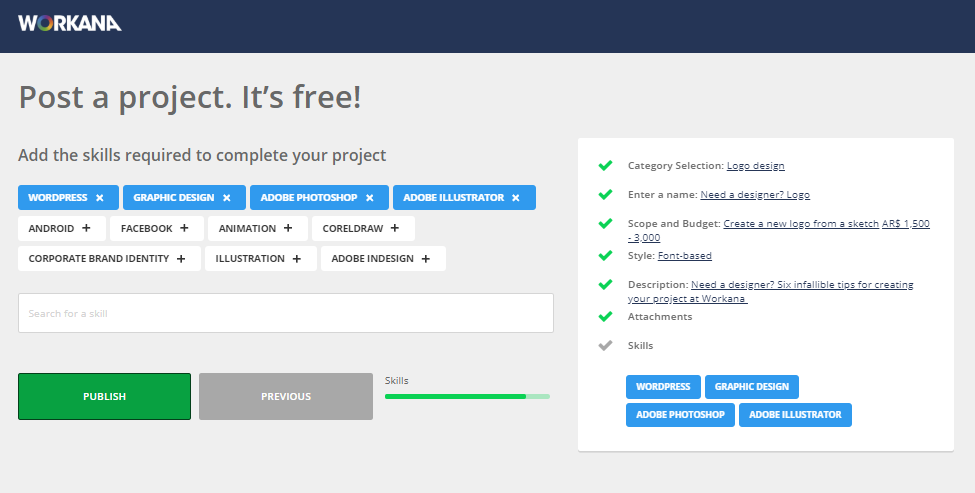
Task: Open the Logo design category link
Action: point(755,166)
